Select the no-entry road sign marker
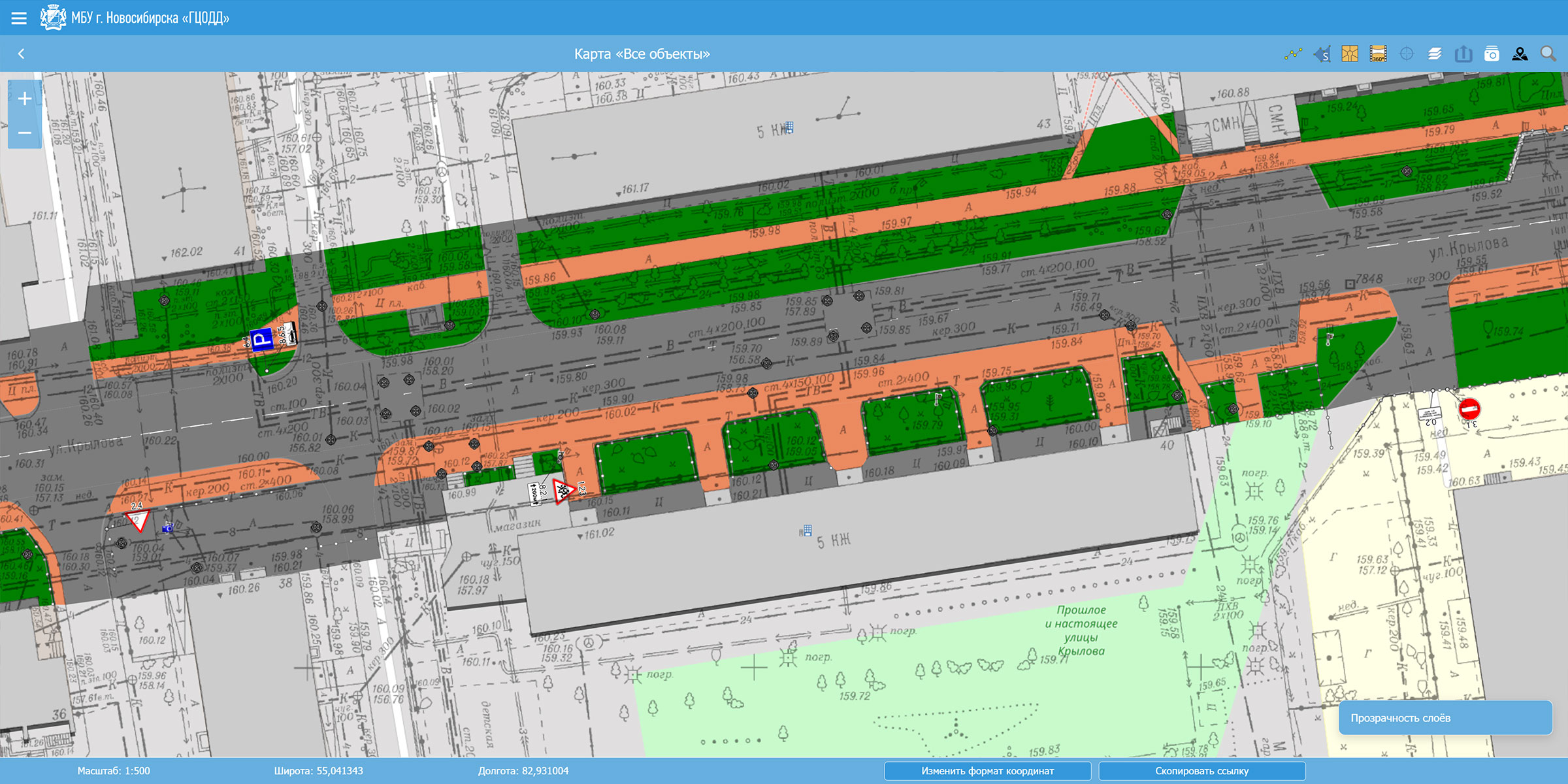The height and width of the screenshot is (784, 1568). [1469, 410]
